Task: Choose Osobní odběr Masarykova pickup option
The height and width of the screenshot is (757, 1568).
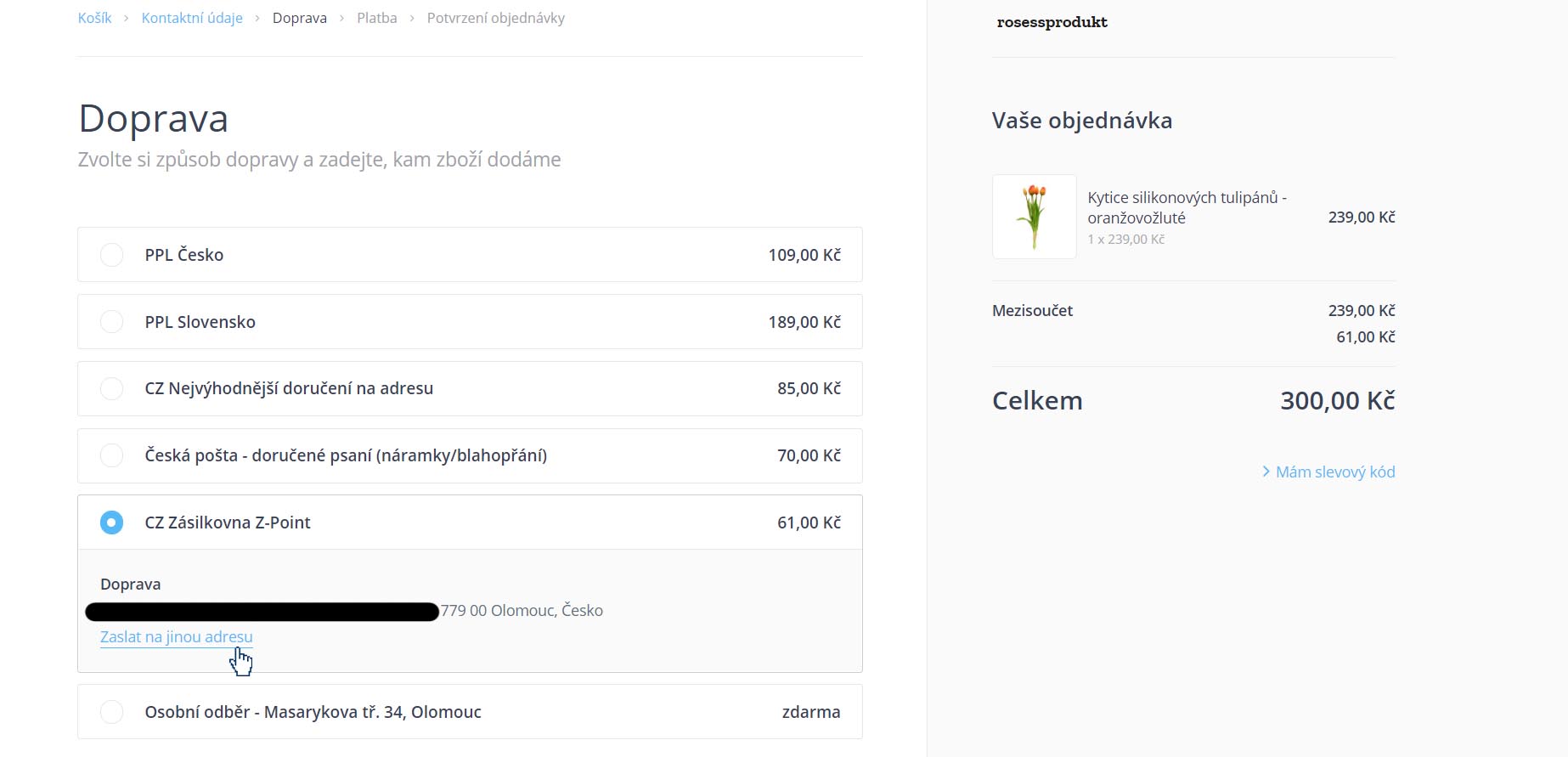Action: click(x=111, y=712)
